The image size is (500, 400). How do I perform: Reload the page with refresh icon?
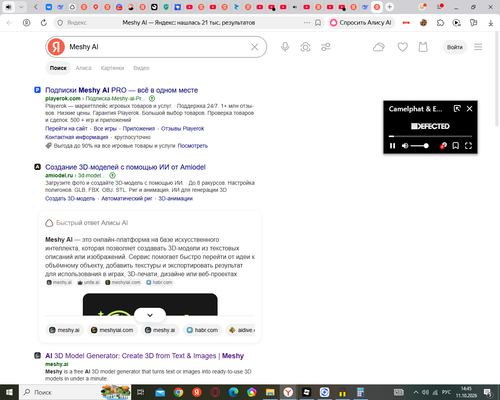point(44,23)
